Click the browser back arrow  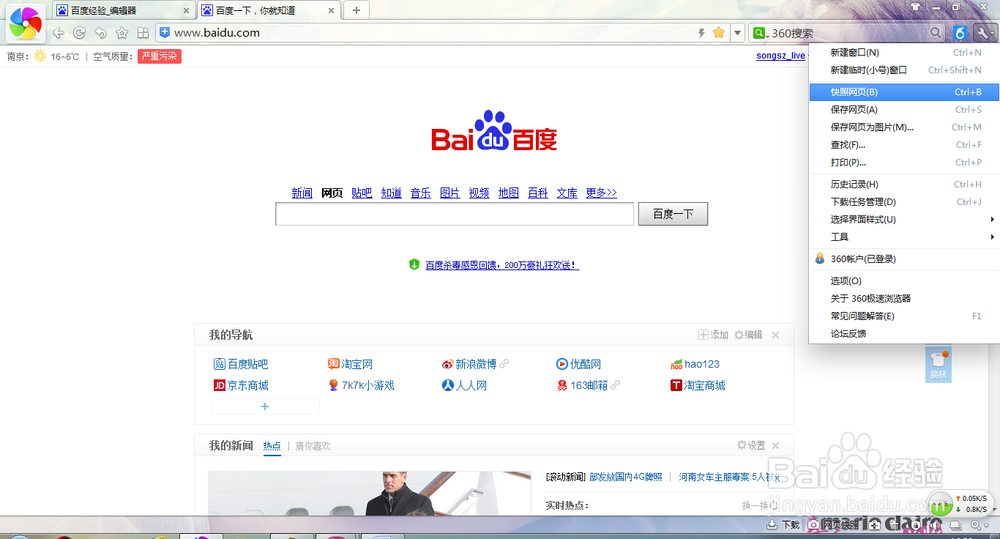(x=59, y=33)
